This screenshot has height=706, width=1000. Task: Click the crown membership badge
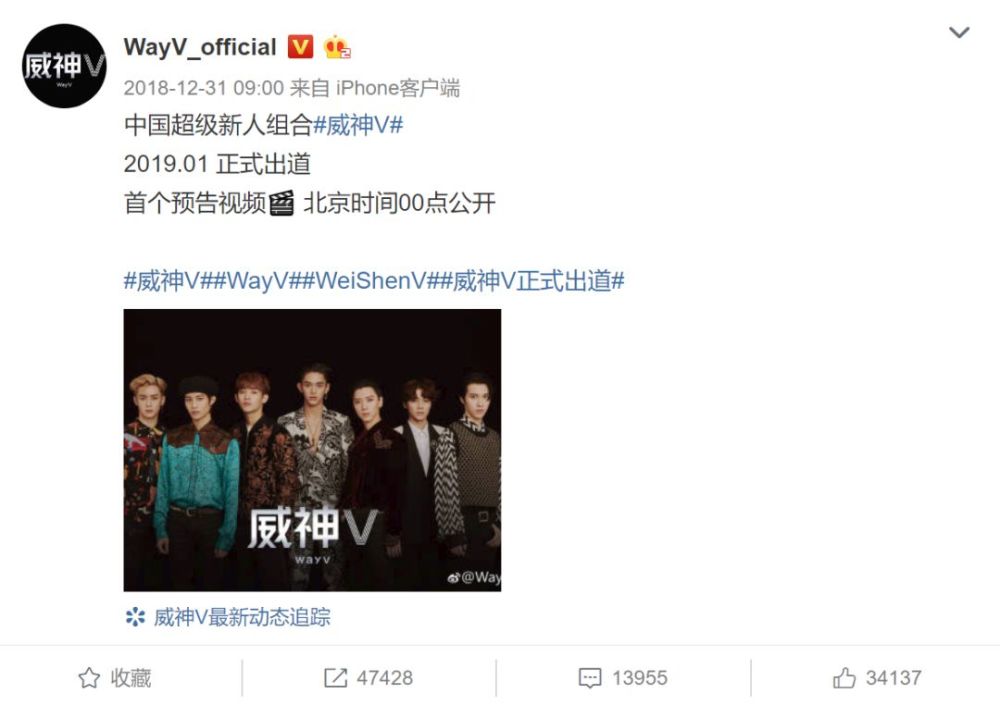337,47
